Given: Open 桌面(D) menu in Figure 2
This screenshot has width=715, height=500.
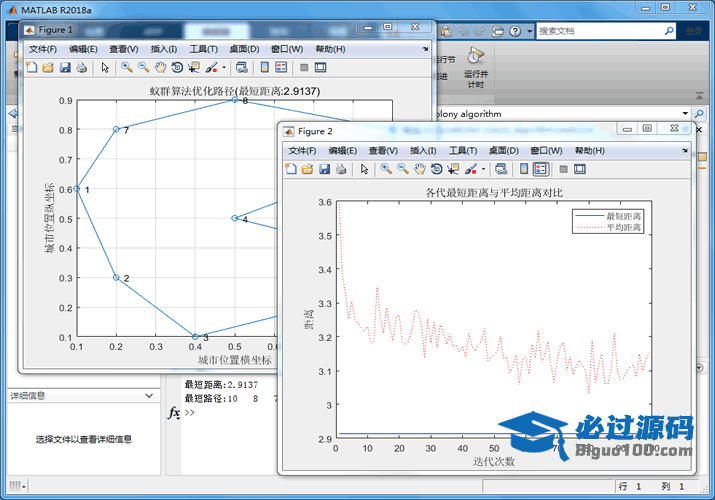Looking at the screenshot, I should [x=503, y=150].
